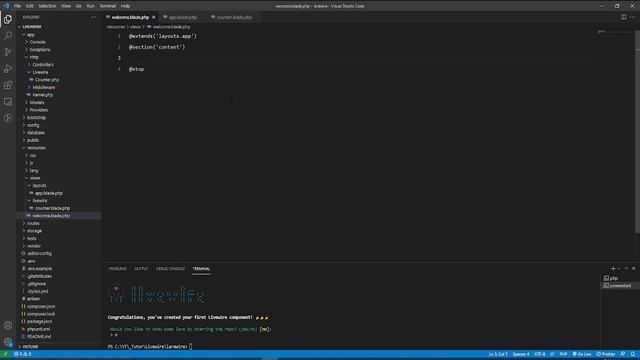Image resolution: width=640 pixels, height=360 pixels.
Task: Switch to the Output panel tab
Action: (x=141, y=269)
